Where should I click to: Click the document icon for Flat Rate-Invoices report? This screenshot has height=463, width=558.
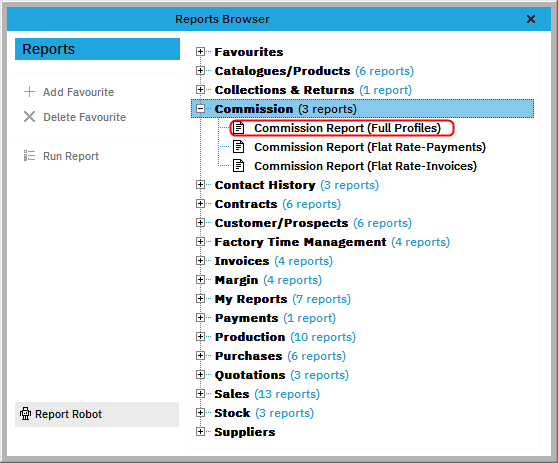238,165
